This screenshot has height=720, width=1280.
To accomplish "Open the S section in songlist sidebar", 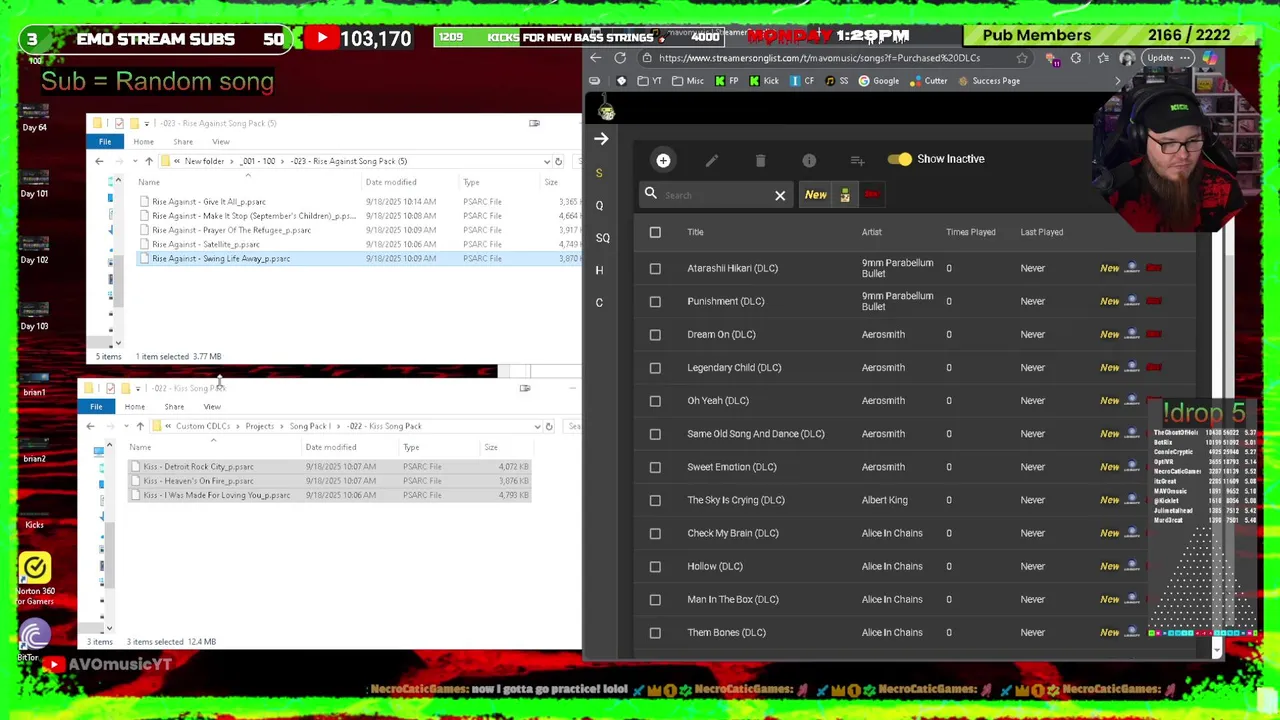I will pos(599,173).
